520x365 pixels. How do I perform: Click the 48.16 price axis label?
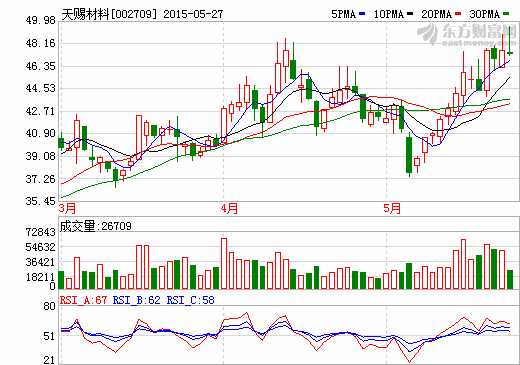click(x=41, y=43)
